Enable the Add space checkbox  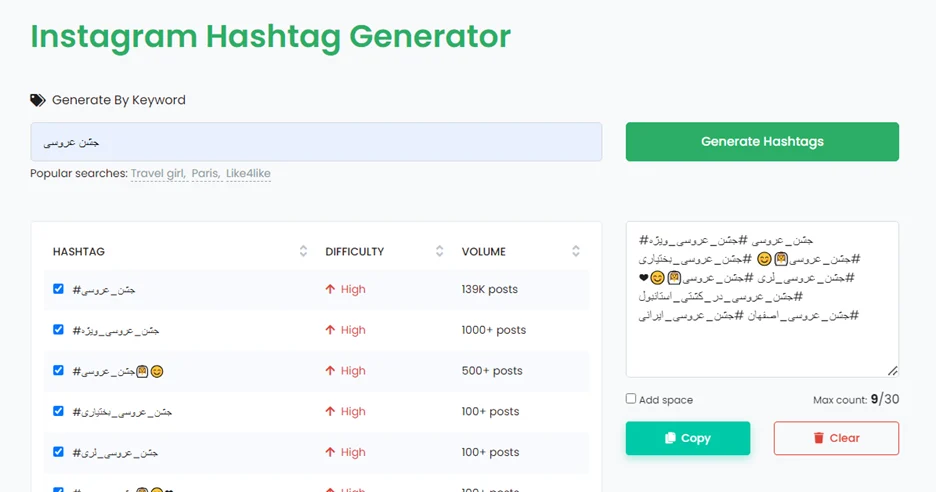pos(631,399)
